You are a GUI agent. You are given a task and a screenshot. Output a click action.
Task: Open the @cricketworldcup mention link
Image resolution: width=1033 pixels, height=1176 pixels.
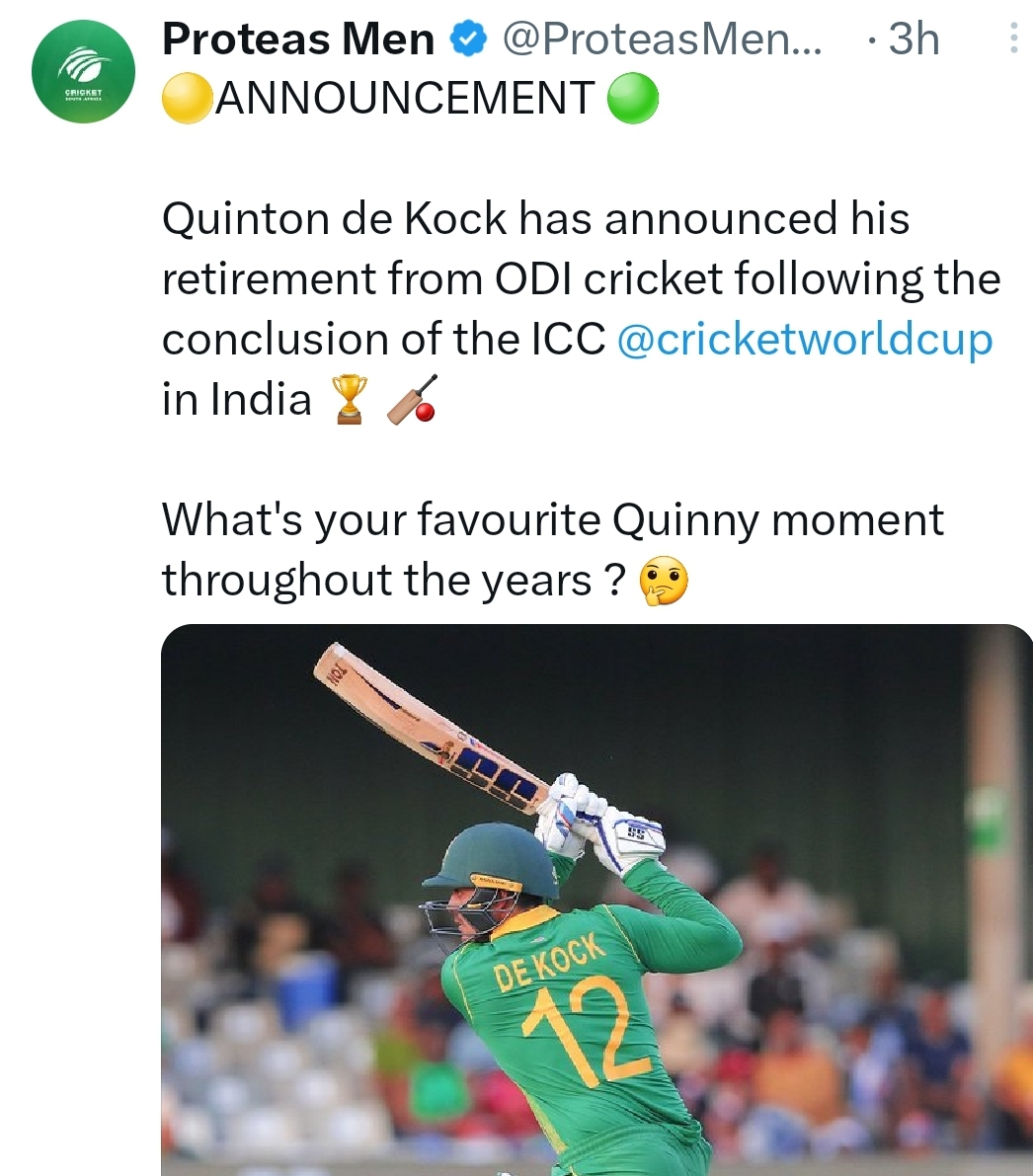pos(804,339)
